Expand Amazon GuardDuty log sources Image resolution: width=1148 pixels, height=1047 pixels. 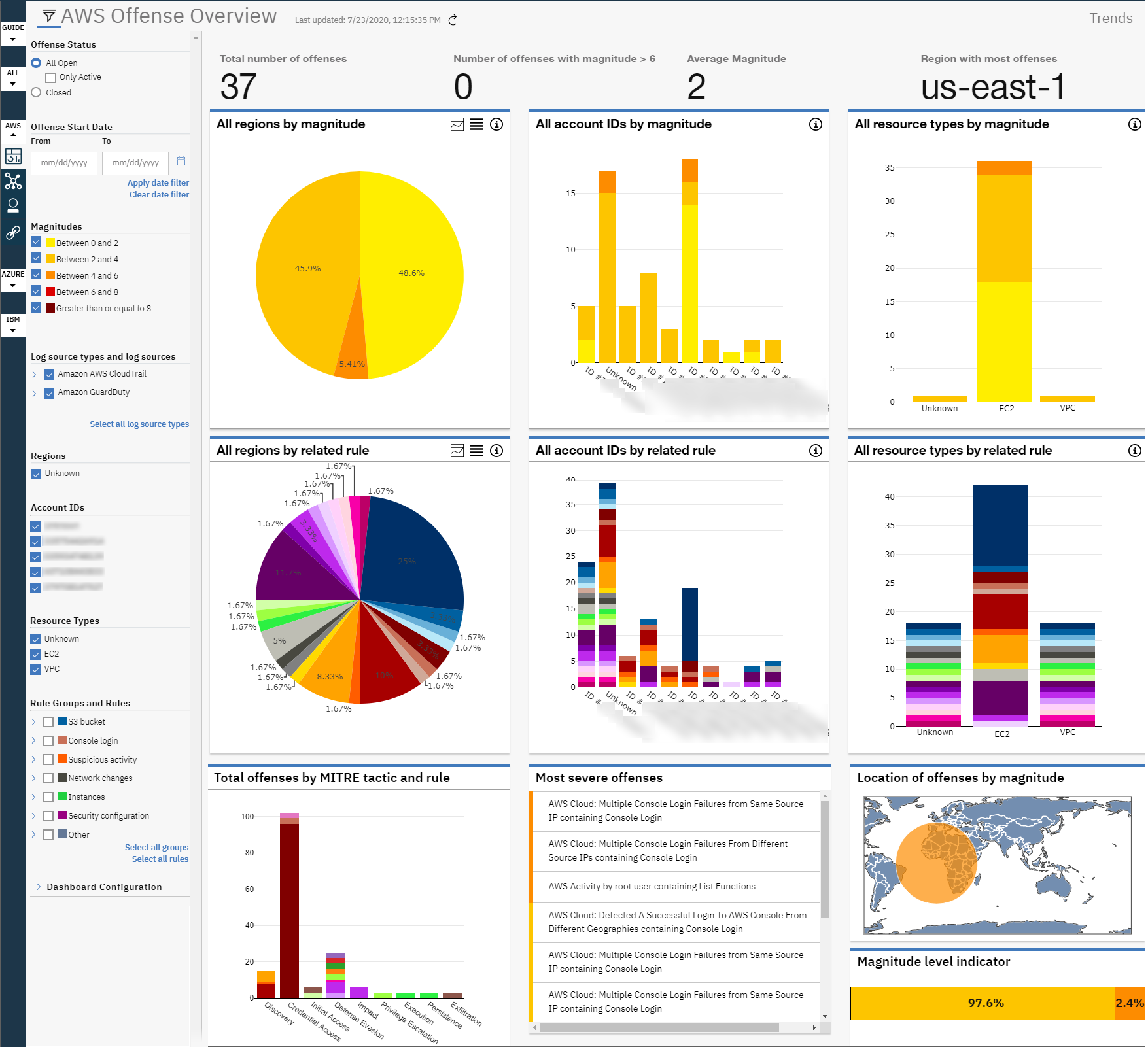tap(34, 393)
